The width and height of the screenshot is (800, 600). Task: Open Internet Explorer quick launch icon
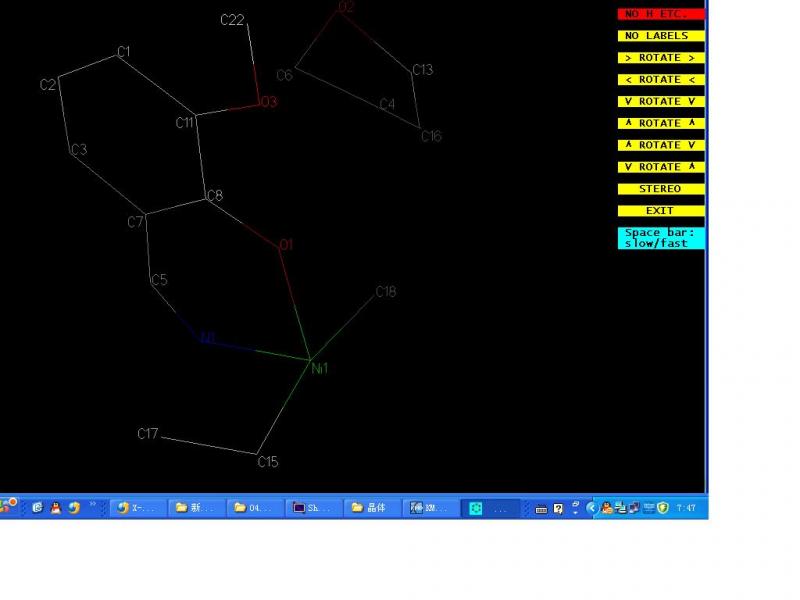point(37,508)
